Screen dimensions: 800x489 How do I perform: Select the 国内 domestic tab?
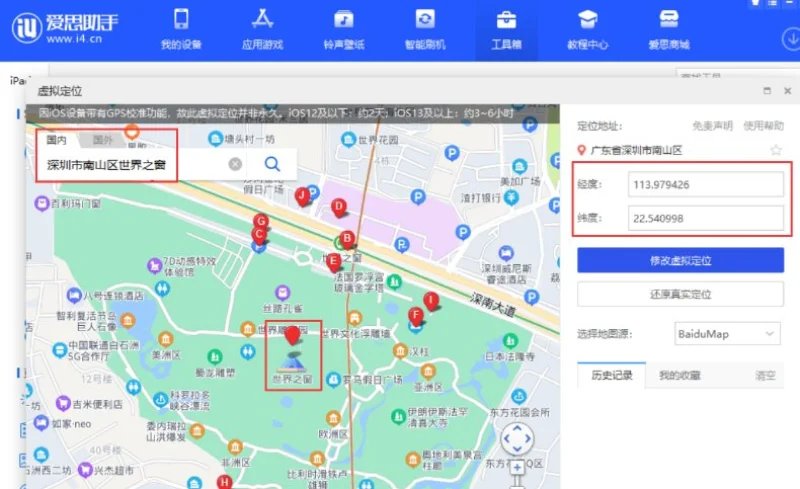[x=57, y=140]
